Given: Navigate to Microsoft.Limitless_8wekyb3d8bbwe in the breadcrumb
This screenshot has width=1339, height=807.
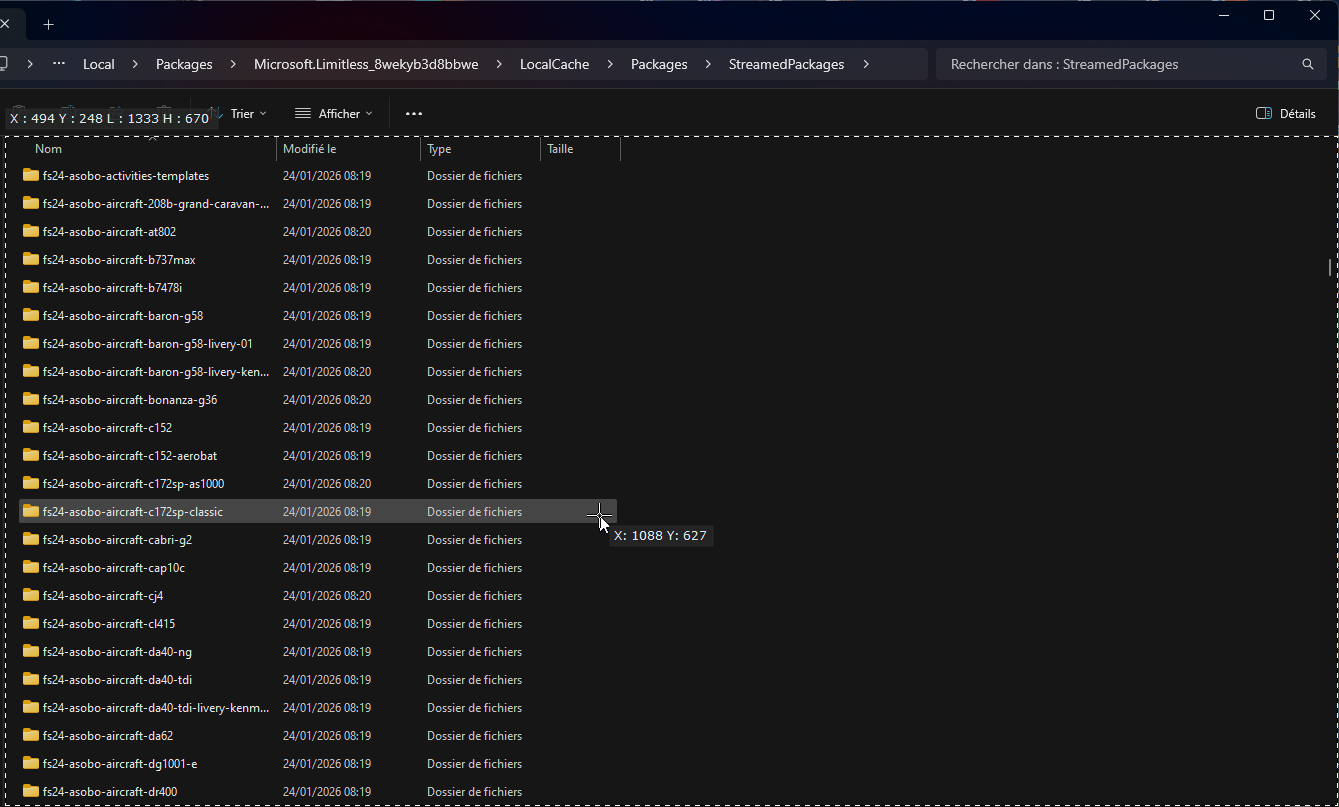Looking at the screenshot, I should coord(366,64).
